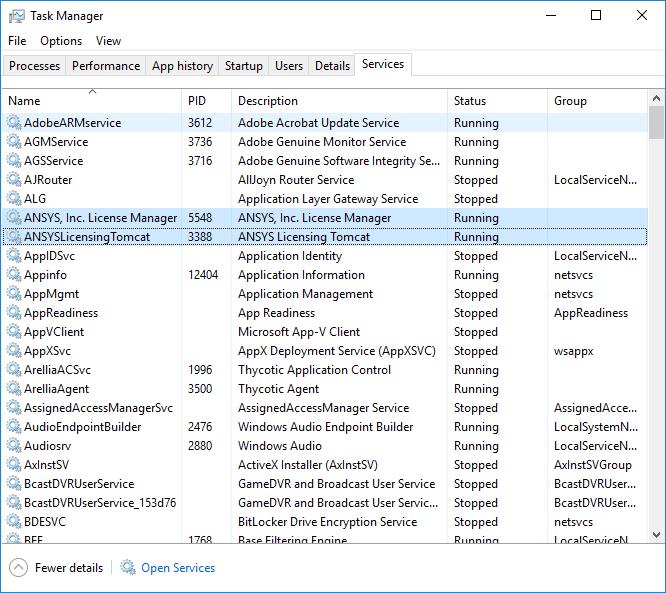The width and height of the screenshot is (666, 593).
Task: Click the gear icon beside ANSYSLicensingTomcat
Action: pos(14,237)
